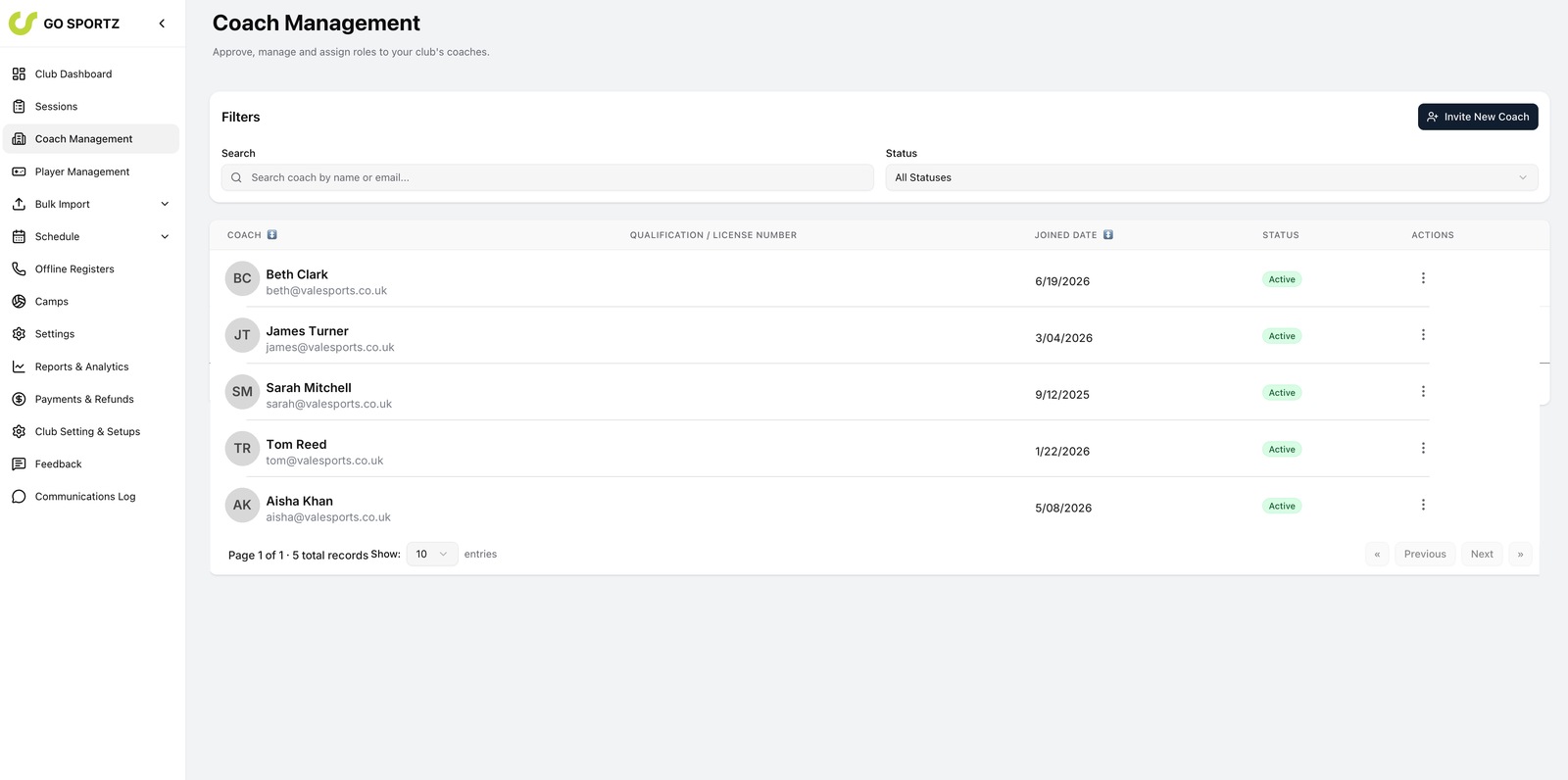
Task: Click the Club Dashboard grid icon
Action: tap(19, 73)
